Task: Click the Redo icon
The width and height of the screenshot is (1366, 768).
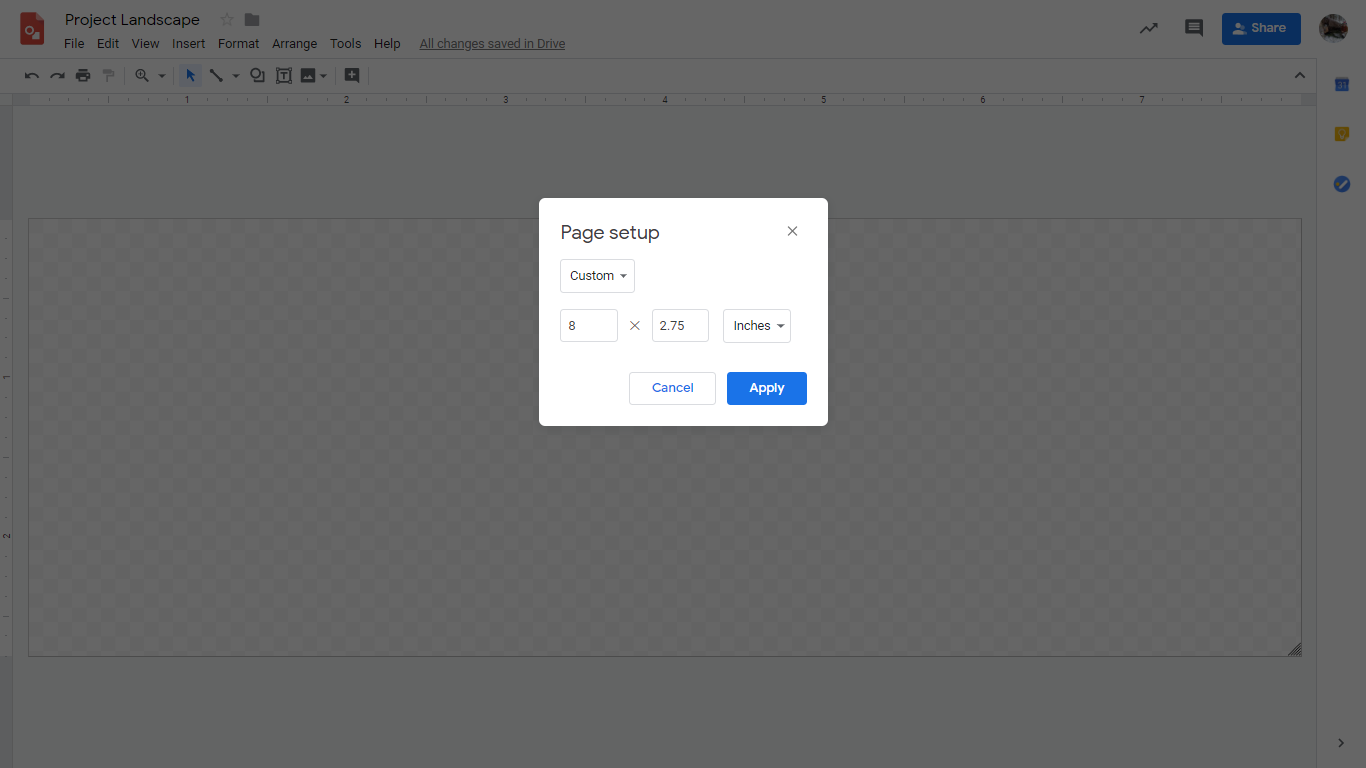Action: (57, 75)
